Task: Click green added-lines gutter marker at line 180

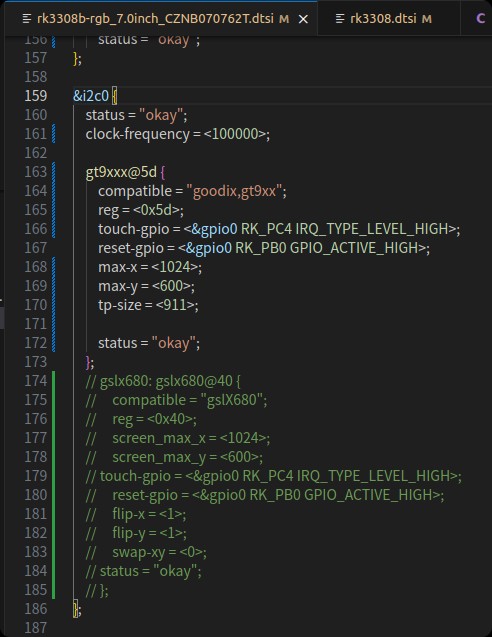Action: pyautogui.click(x=54, y=495)
